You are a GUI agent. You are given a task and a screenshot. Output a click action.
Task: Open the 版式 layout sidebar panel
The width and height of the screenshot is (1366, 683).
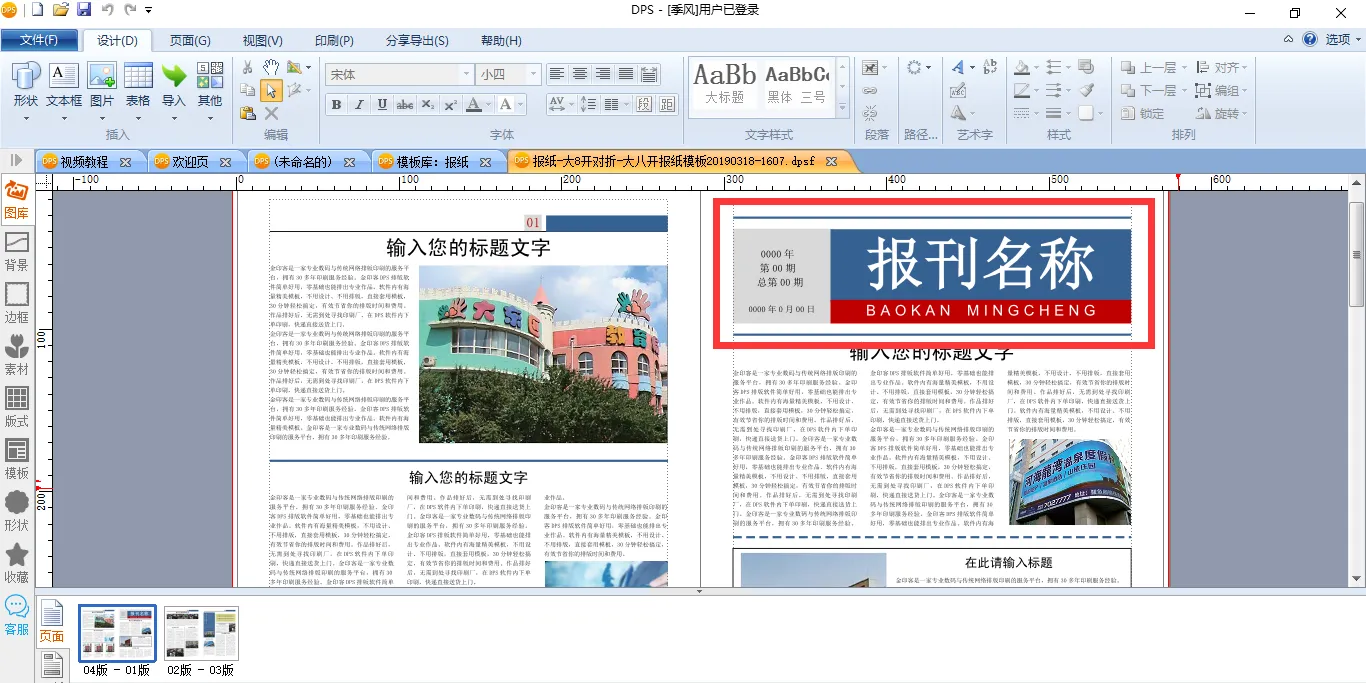[x=16, y=406]
